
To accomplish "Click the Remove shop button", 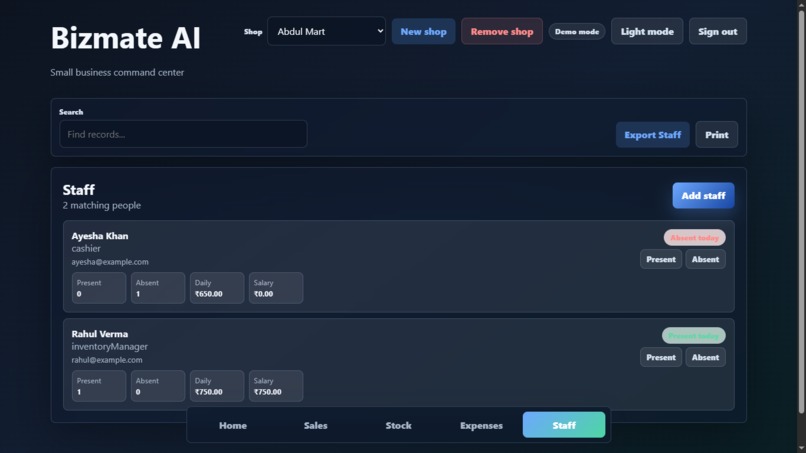I will click(x=502, y=31).
